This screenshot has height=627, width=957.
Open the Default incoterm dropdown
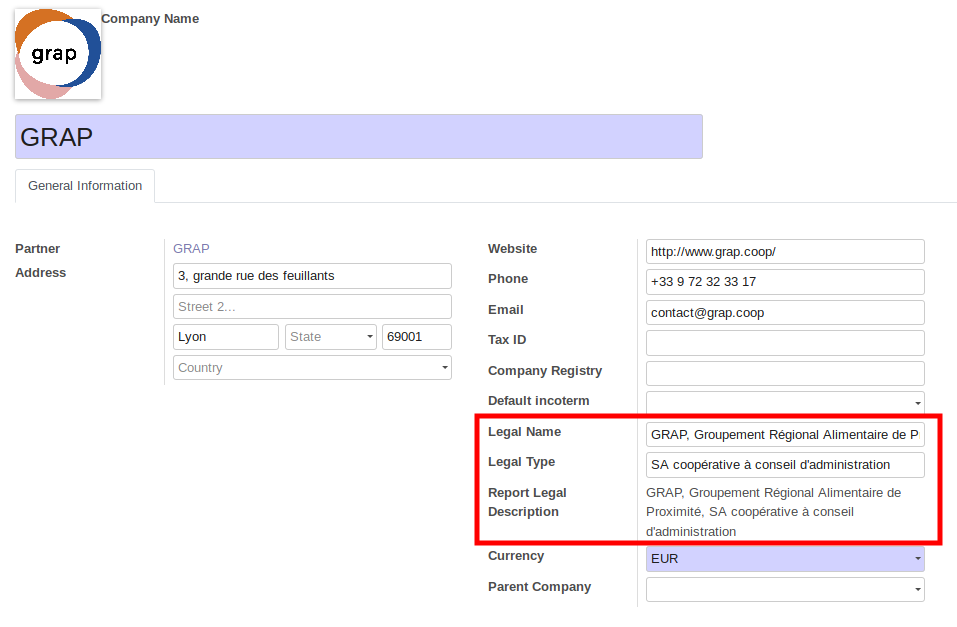click(x=785, y=403)
